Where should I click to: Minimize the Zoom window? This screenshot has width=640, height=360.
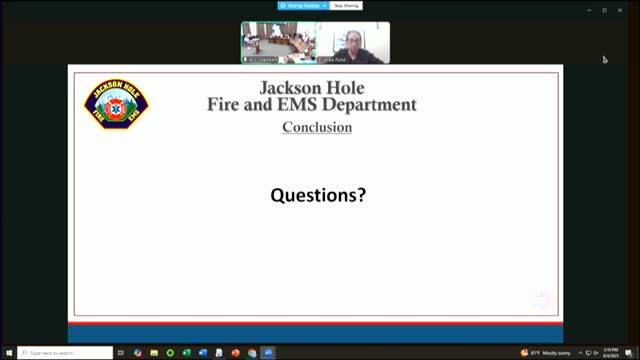[589, 10]
